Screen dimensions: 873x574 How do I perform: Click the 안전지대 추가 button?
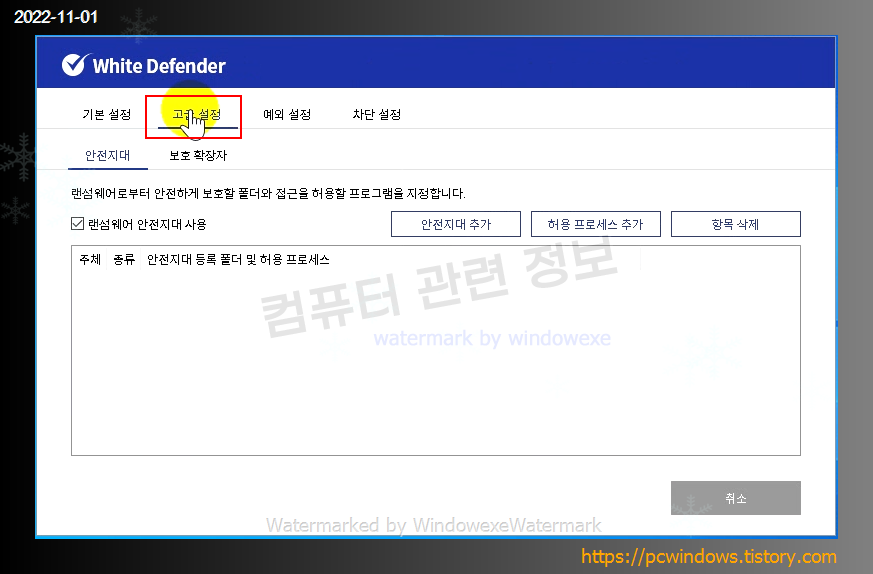point(456,224)
